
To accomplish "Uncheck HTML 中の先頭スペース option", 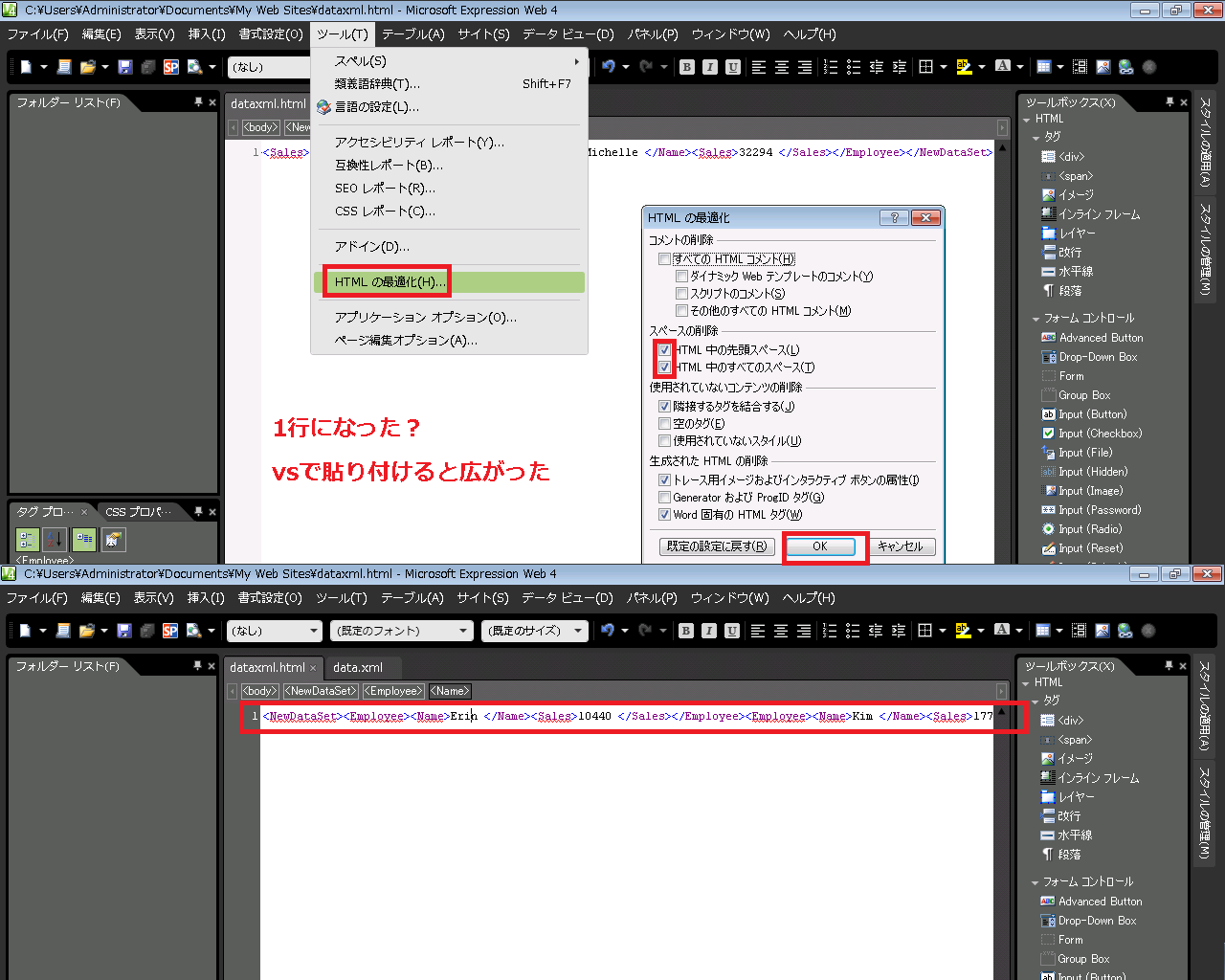I will (x=665, y=349).
